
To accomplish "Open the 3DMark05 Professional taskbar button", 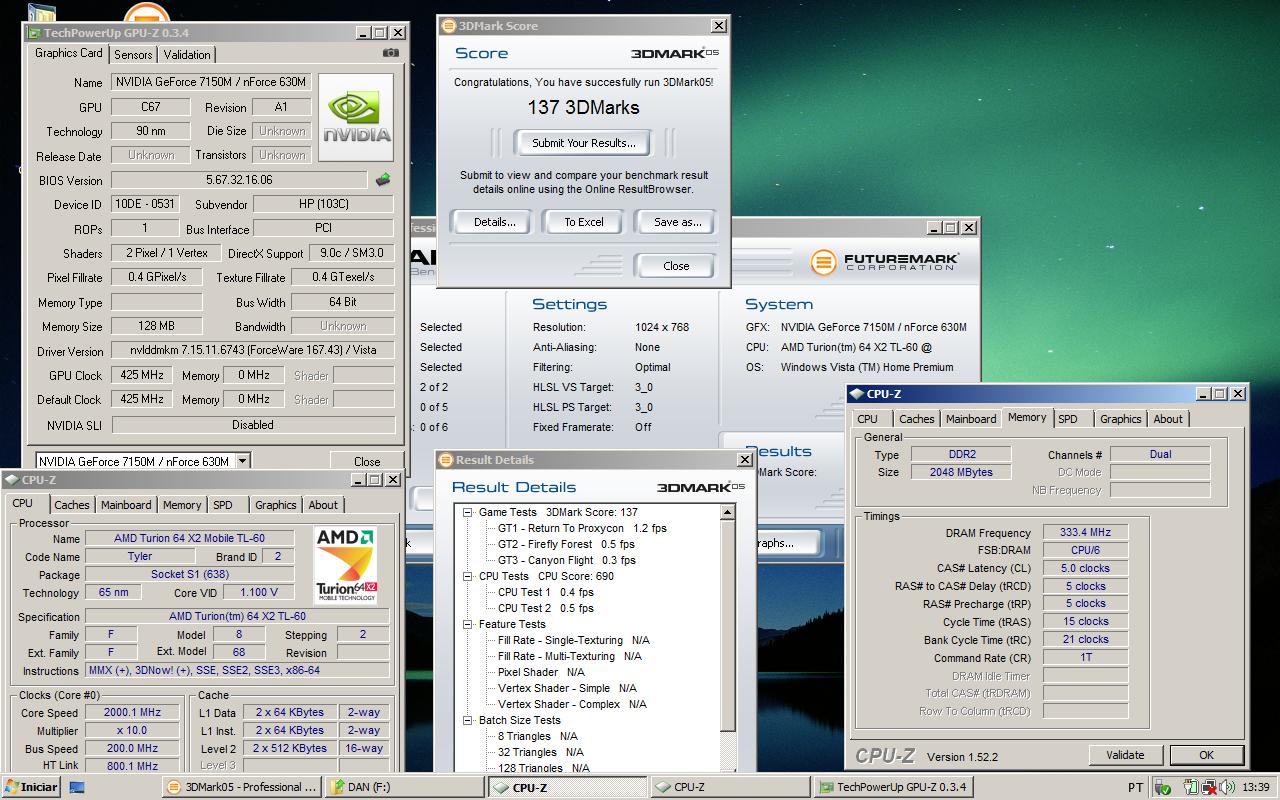I will pos(242,787).
